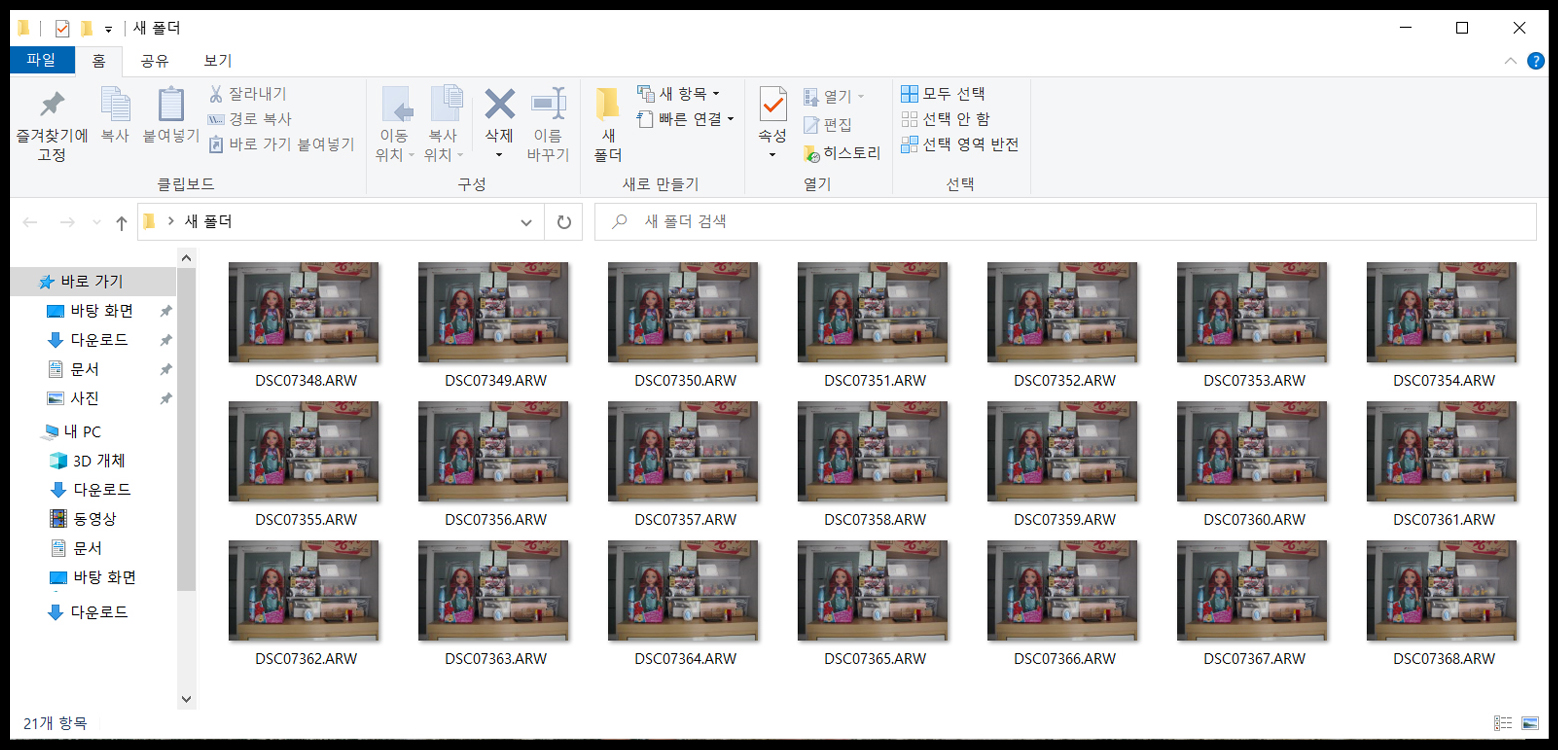Image resolution: width=1558 pixels, height=750 pixels.
Task: Invert selection with 선택 영역 반전
Action: click(x=960, y=144)
